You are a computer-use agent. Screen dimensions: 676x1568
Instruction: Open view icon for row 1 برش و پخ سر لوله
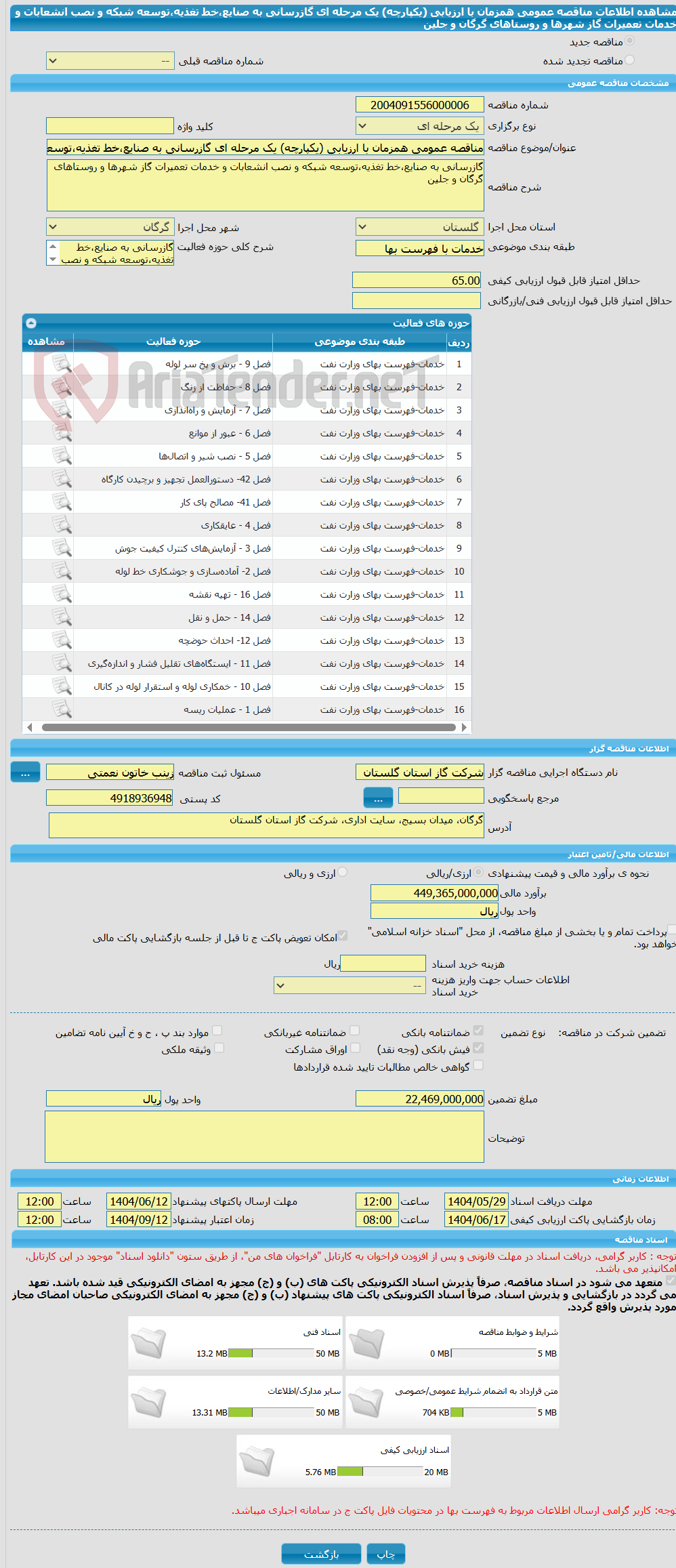click(x=62, y=364)
